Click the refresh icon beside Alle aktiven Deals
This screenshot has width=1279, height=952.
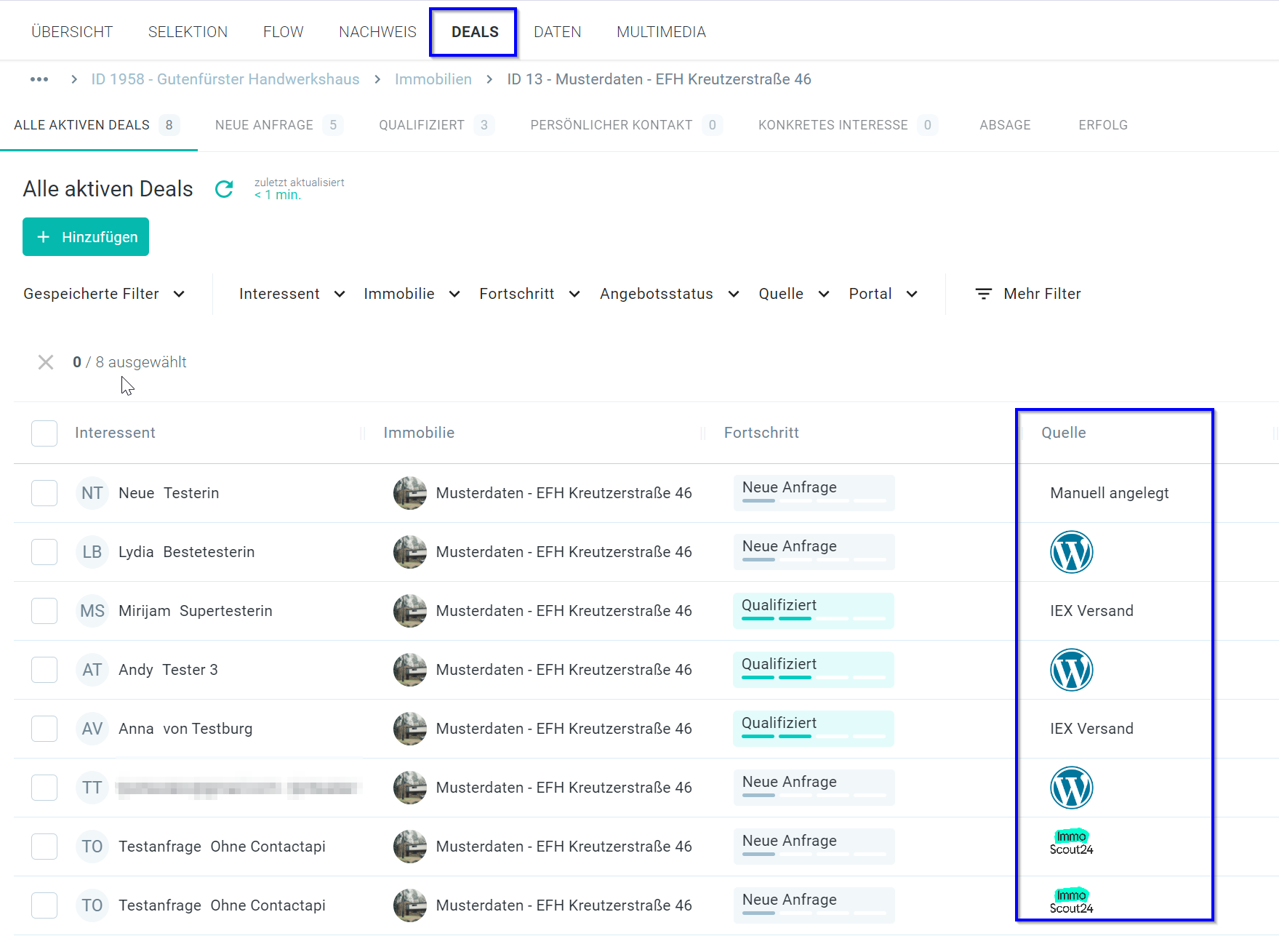(x=224, y=189)
